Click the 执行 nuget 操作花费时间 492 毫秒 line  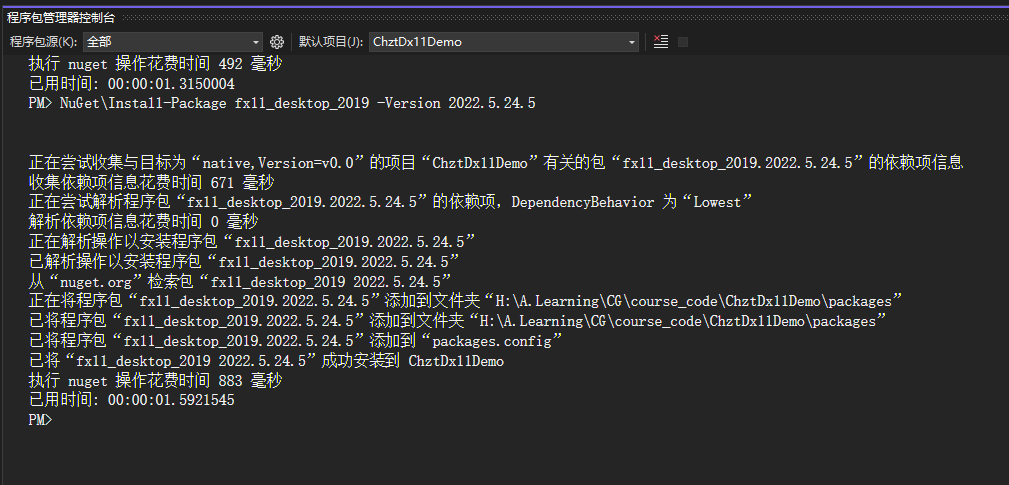pos(155,64)
